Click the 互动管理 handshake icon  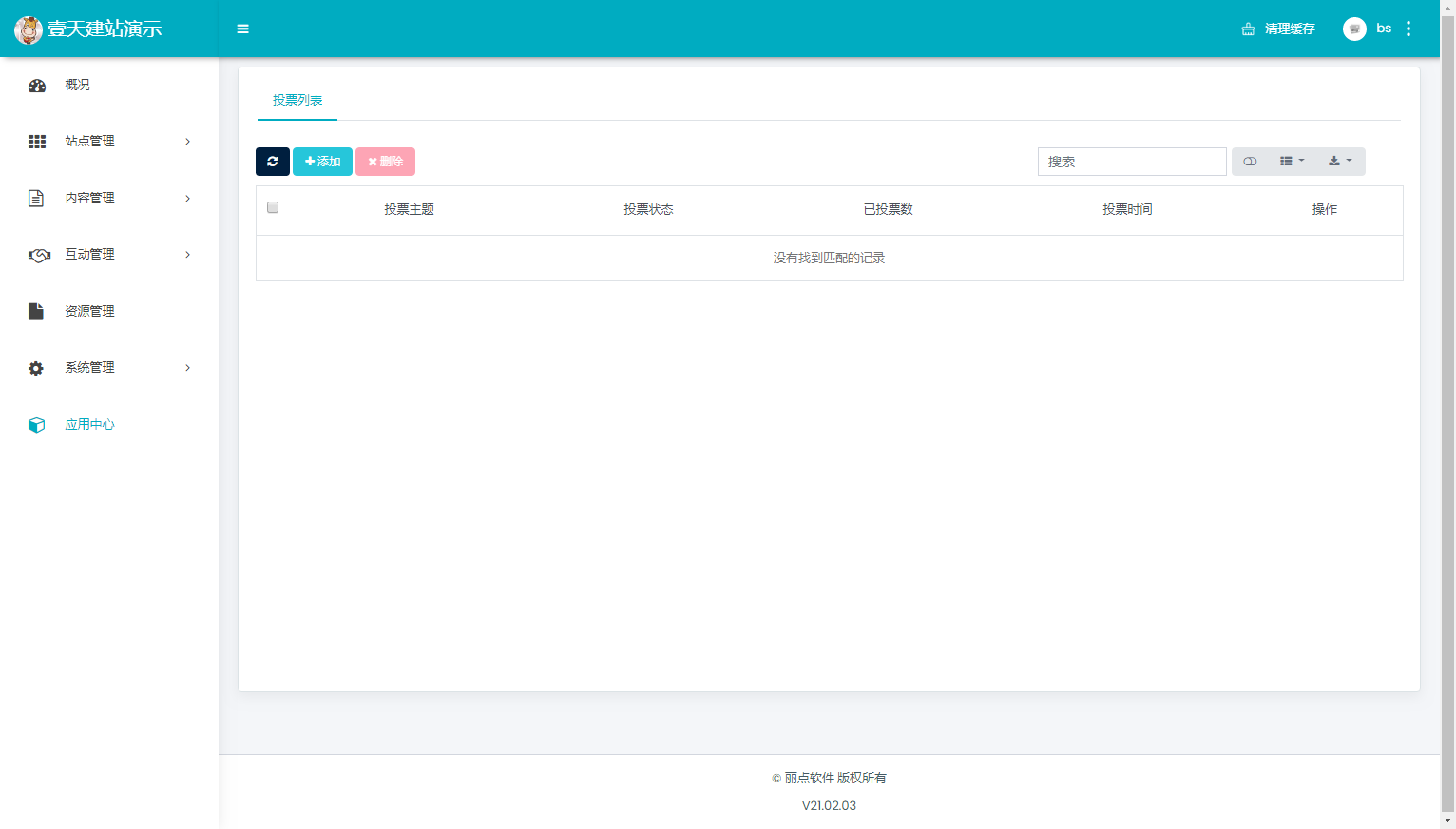coord(39,255)
